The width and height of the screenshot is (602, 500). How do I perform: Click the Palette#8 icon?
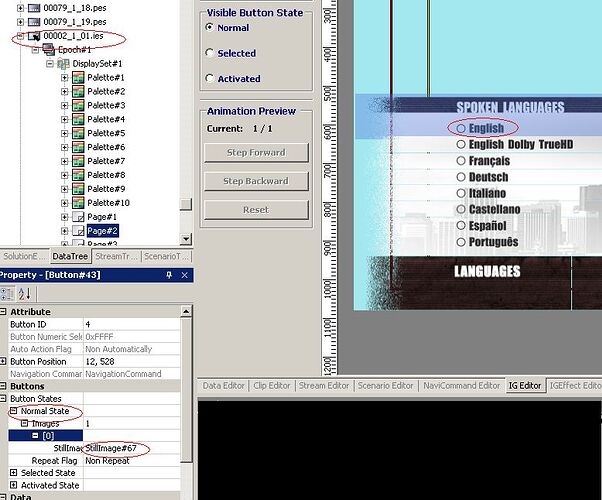[x=78, y=175]
